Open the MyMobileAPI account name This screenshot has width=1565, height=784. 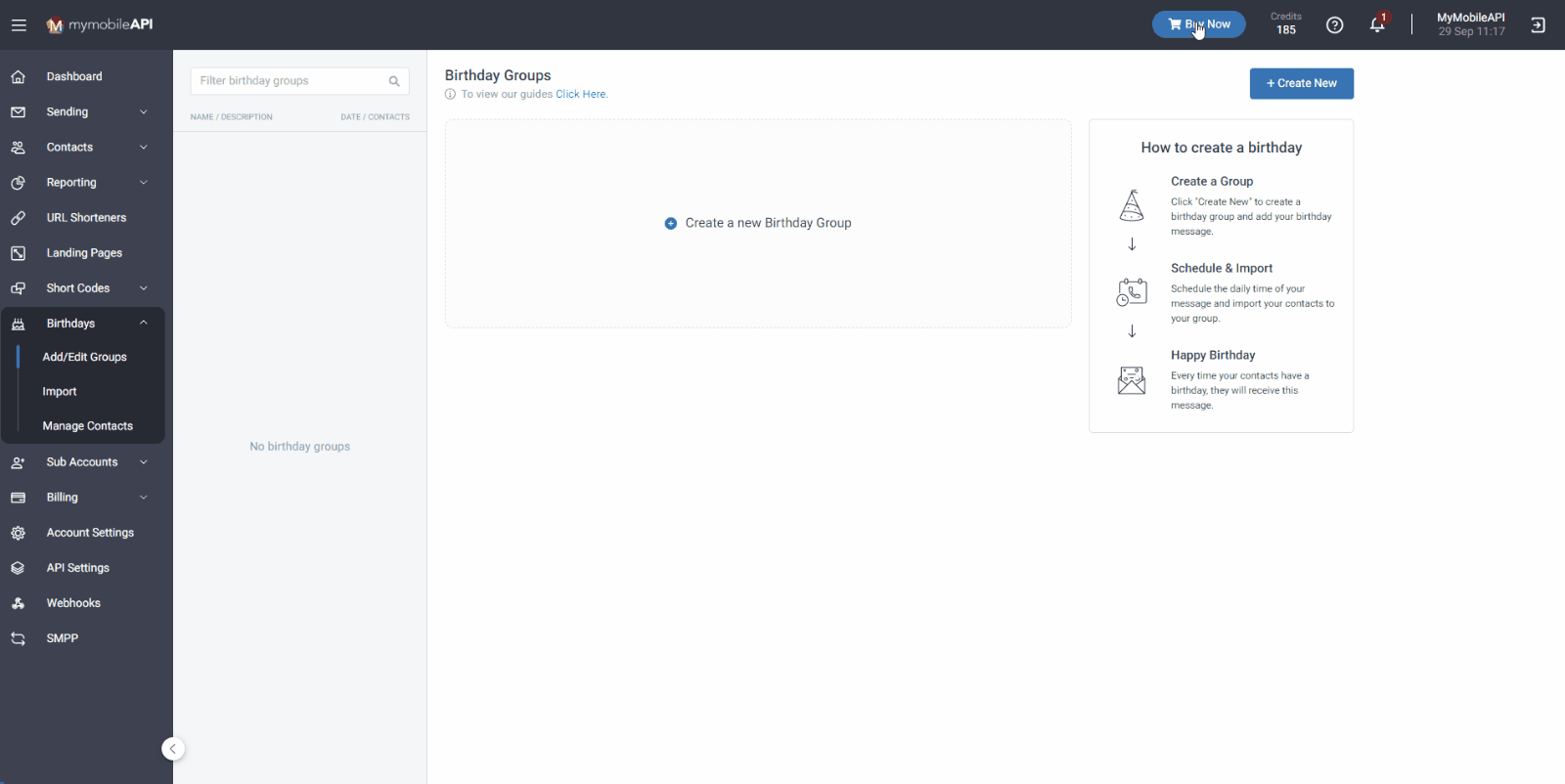click(x=1470, y=18)
